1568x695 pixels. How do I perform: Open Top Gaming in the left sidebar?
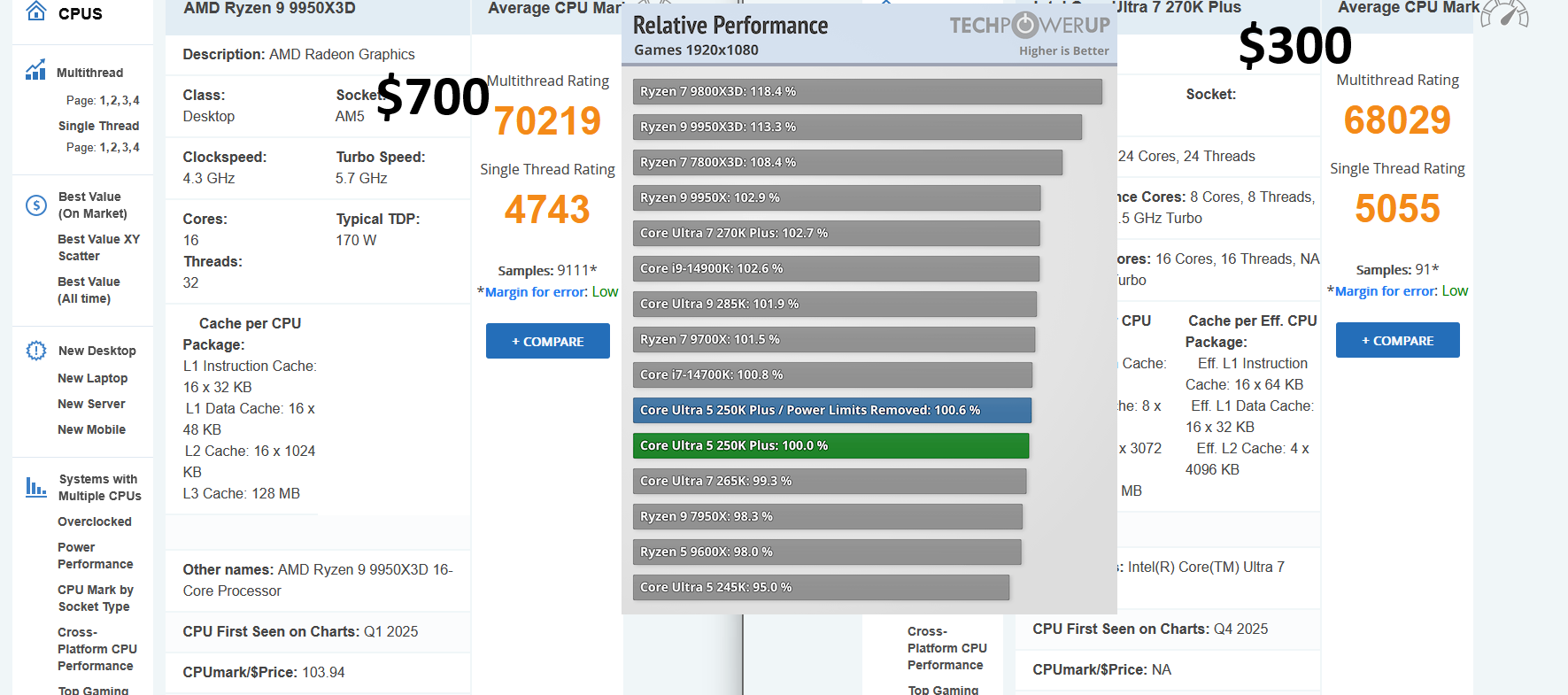pos(93,690)
